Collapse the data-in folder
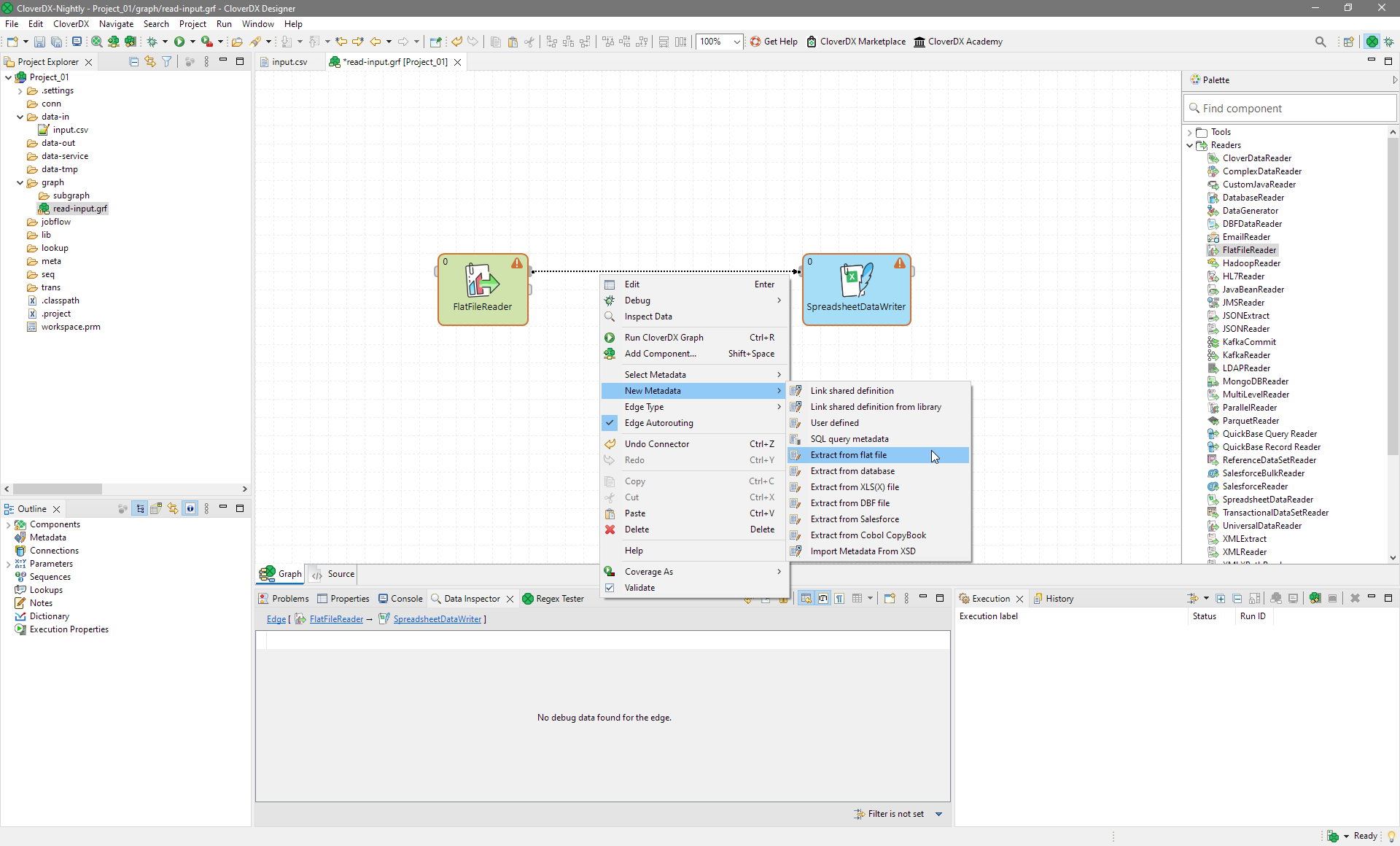Screen dimensions: 1400x846 (x=20, y=117)
